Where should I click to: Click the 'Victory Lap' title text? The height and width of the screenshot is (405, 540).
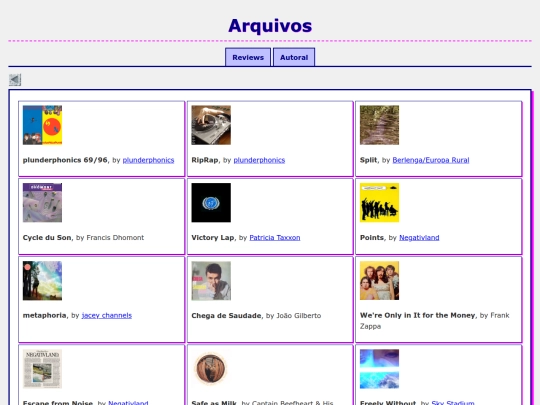(212, 238)
